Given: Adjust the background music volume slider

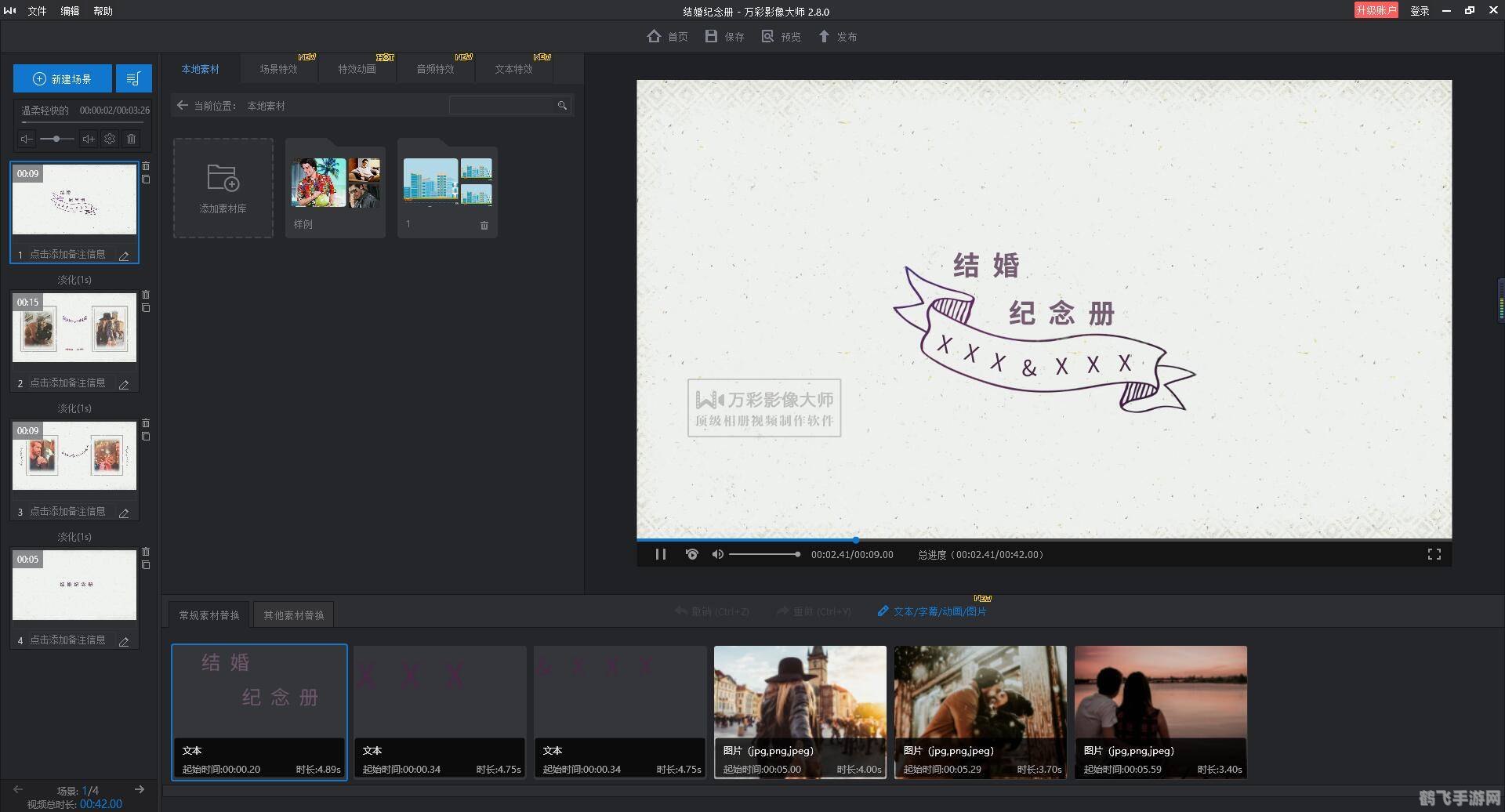Looking at the screenshot, I should coord(56,139).
